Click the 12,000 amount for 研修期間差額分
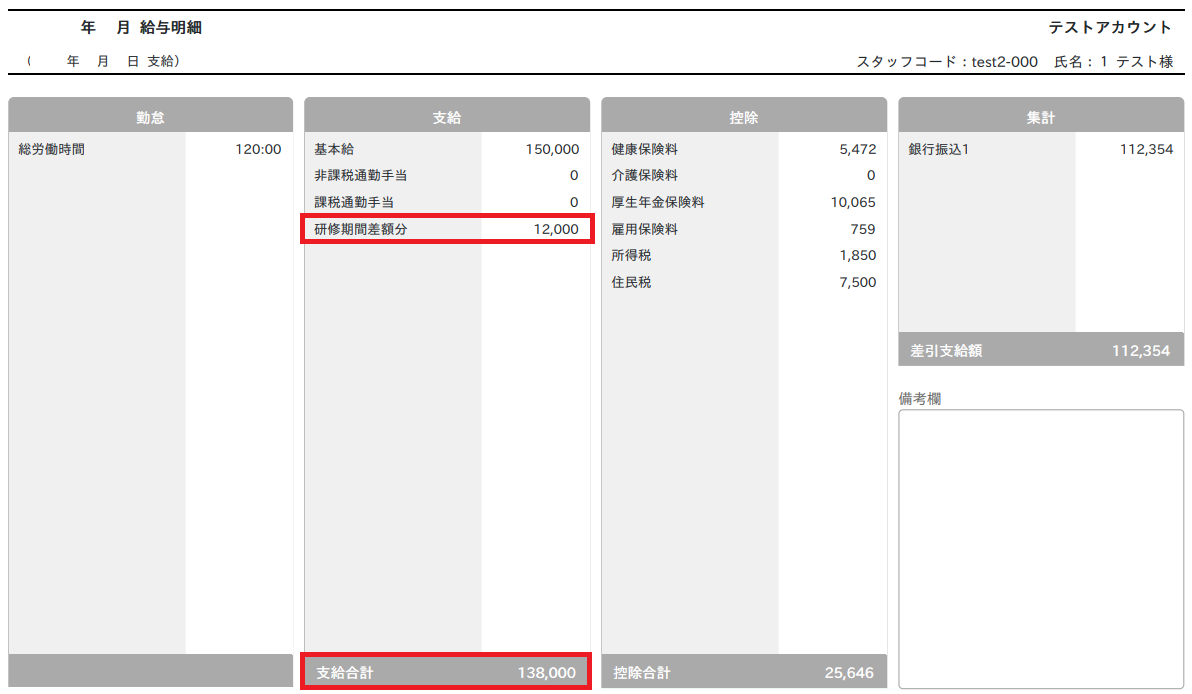The height and width of the screenshot is (694, 1192). coord(555,229)
